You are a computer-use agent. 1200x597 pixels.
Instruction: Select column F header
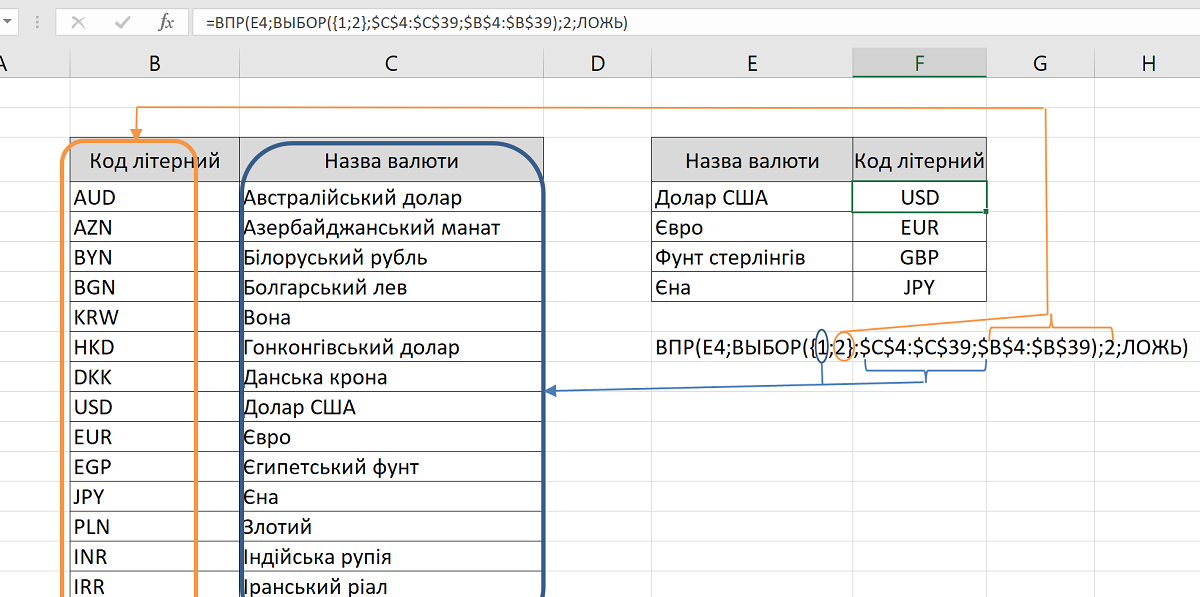(919, 63)
